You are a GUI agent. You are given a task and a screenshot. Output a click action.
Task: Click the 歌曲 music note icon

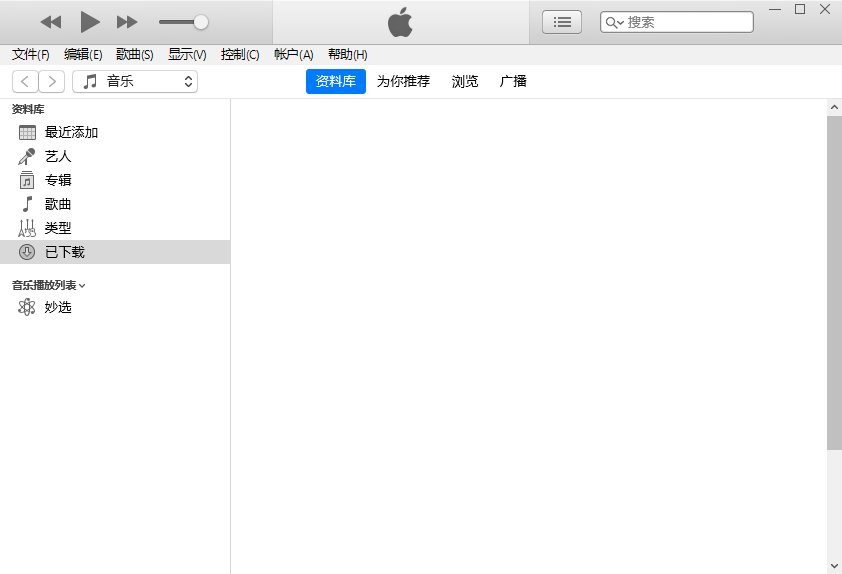(x=27, y=204)
